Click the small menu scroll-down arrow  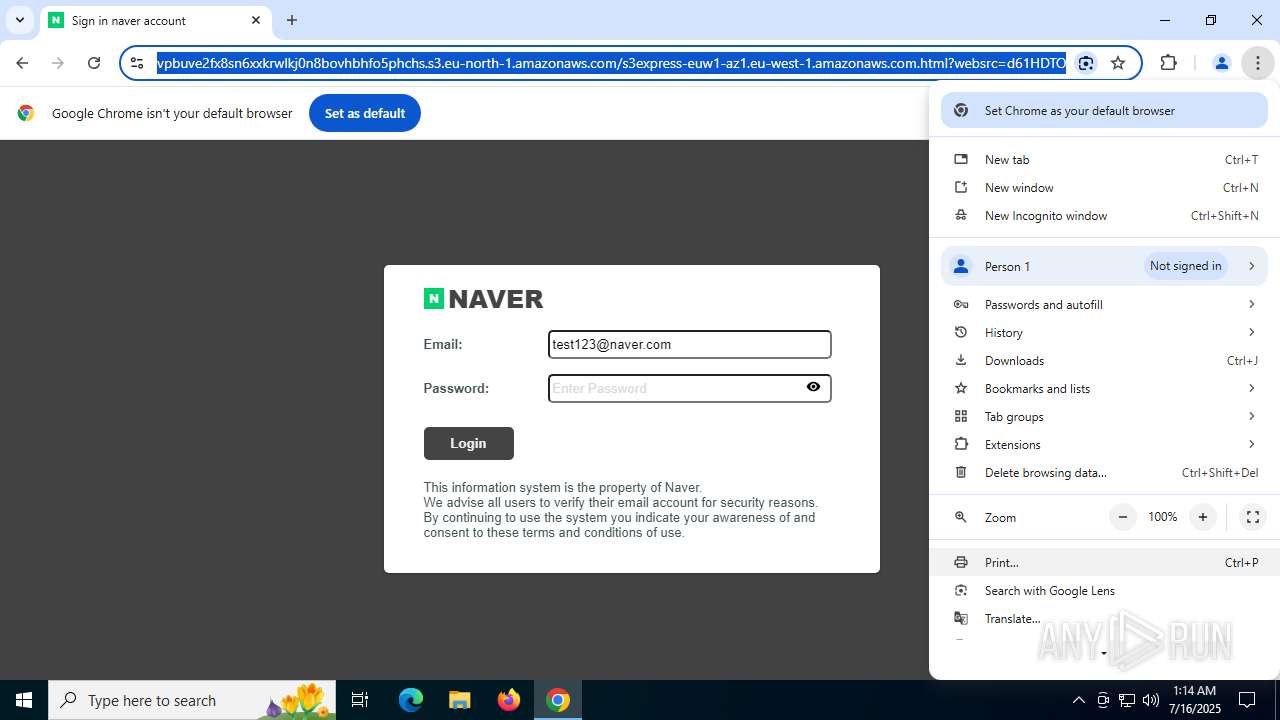[1104, 653]
